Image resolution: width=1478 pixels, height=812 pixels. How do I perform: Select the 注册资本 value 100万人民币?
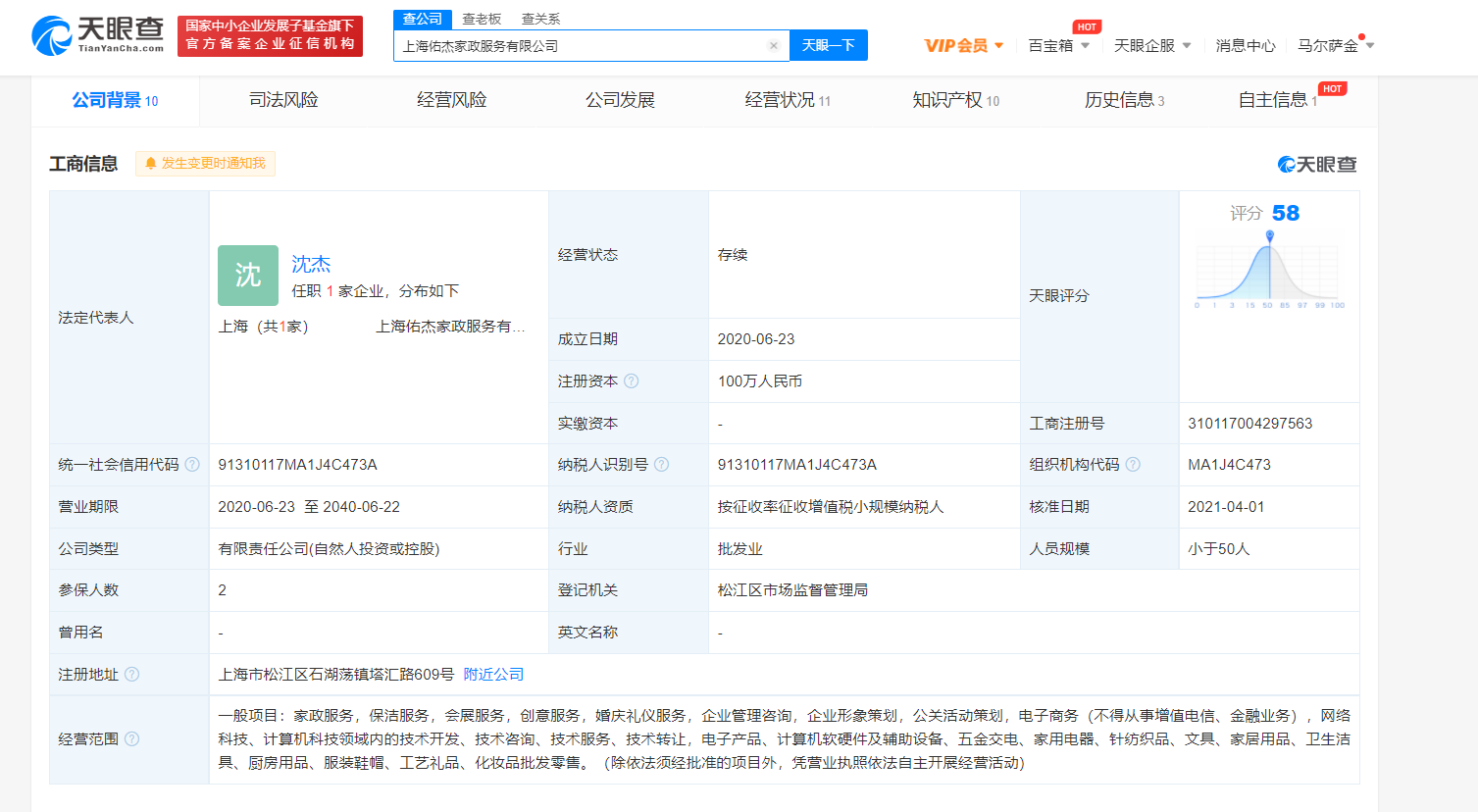[x=760, y=381]
